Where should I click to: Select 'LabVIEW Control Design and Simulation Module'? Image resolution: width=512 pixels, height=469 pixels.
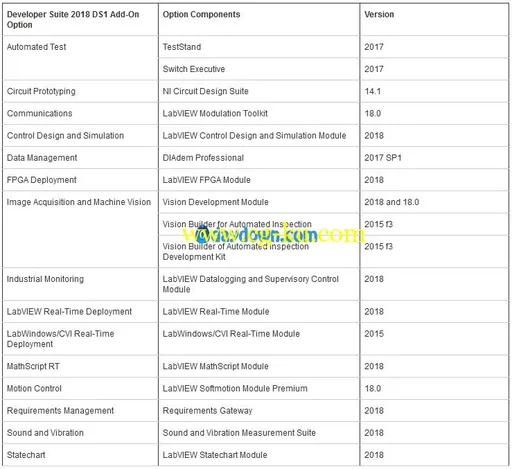click(x=254, y=136)
